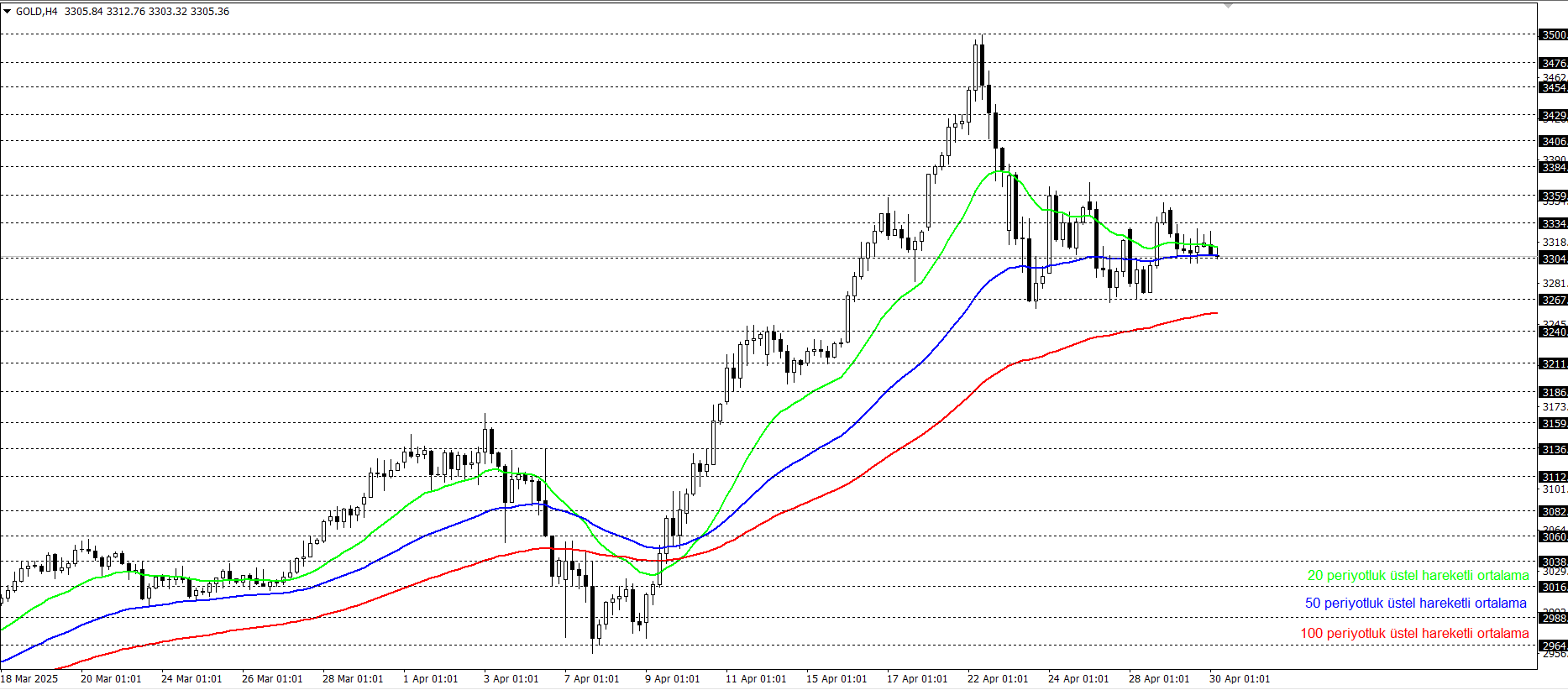
Task: Click the 3 Apr 01:01 time label
Action: (511, 679)
